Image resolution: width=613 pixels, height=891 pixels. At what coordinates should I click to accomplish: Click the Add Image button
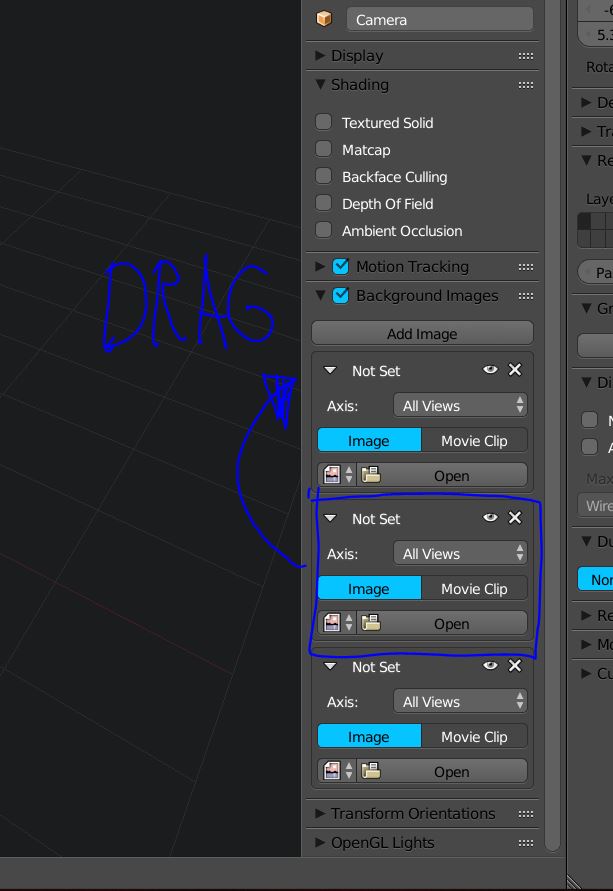coord(422,334)
